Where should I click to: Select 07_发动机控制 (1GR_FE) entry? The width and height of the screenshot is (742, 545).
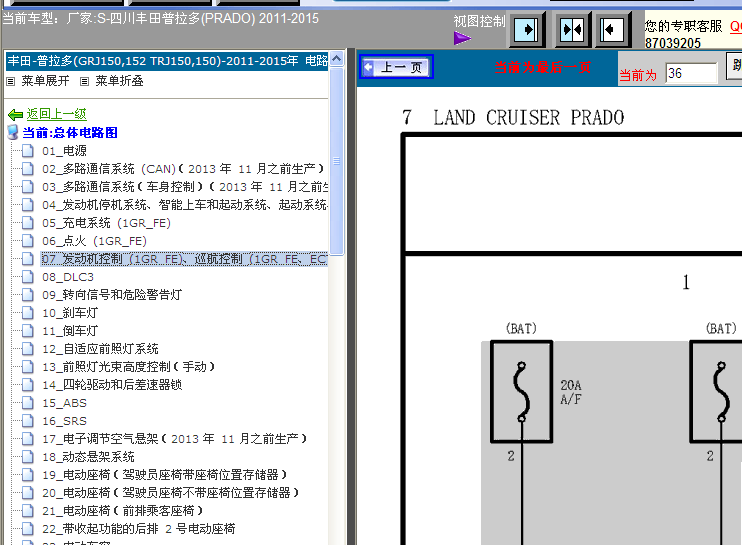click(x=185, y=259)
